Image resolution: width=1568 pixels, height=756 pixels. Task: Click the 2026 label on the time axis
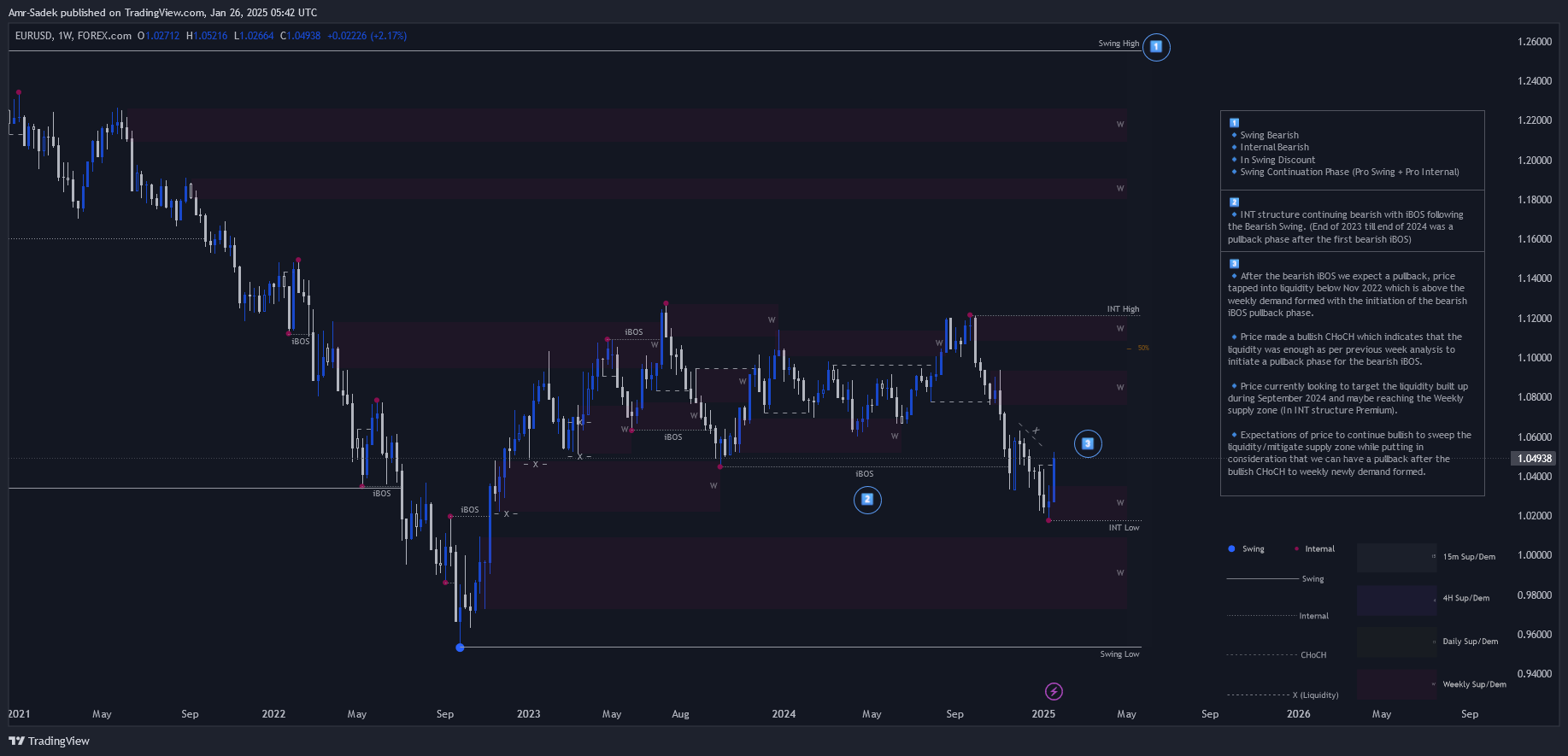tap(1298, 714)
